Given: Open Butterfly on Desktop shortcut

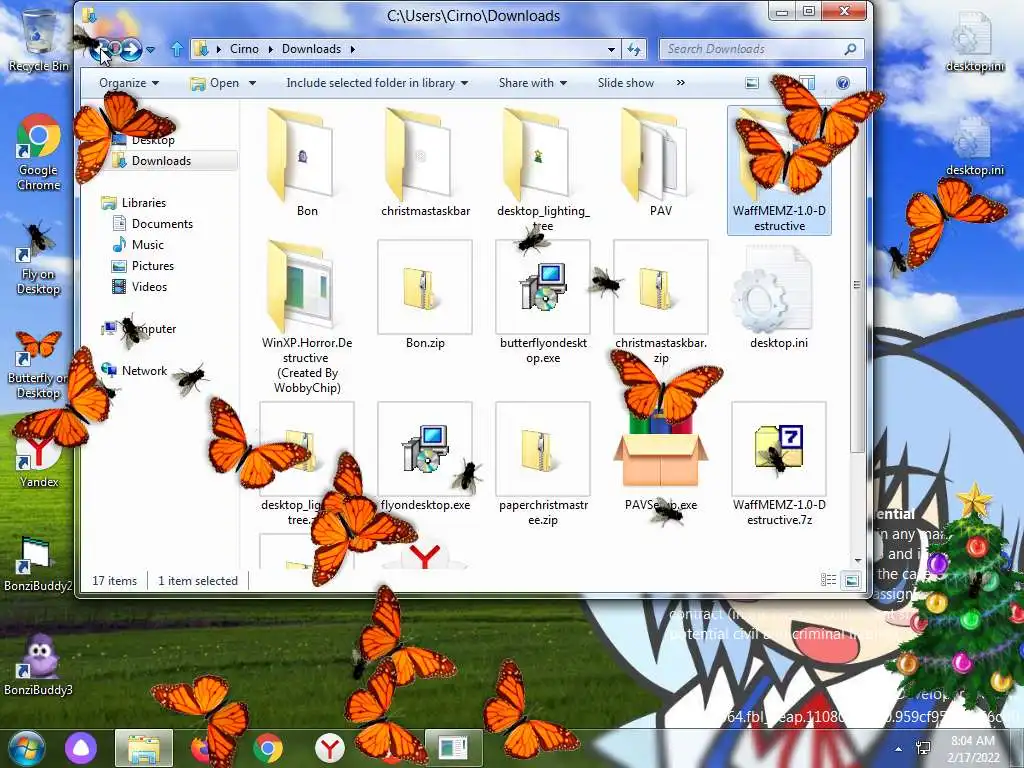Looking at the screenshot, I should [x=39, y=364].
